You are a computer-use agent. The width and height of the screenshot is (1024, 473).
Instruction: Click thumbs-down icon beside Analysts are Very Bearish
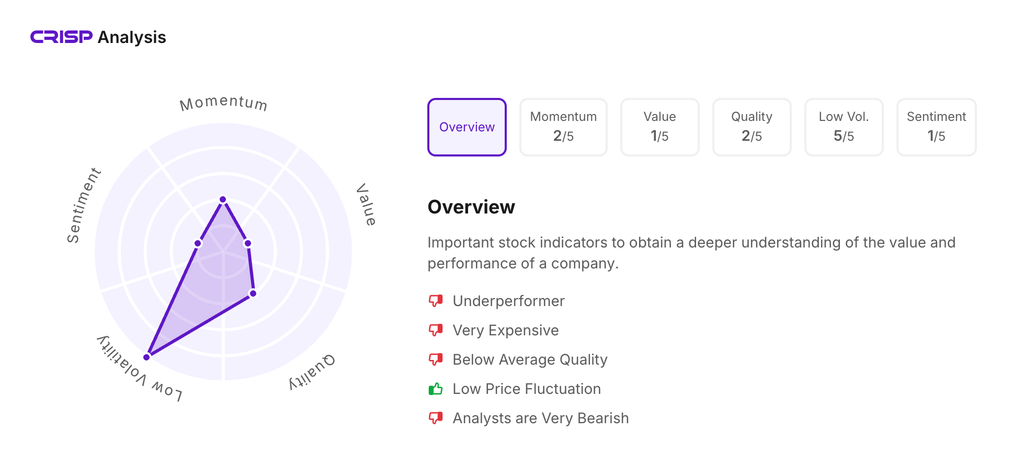(x=436, y=418)
